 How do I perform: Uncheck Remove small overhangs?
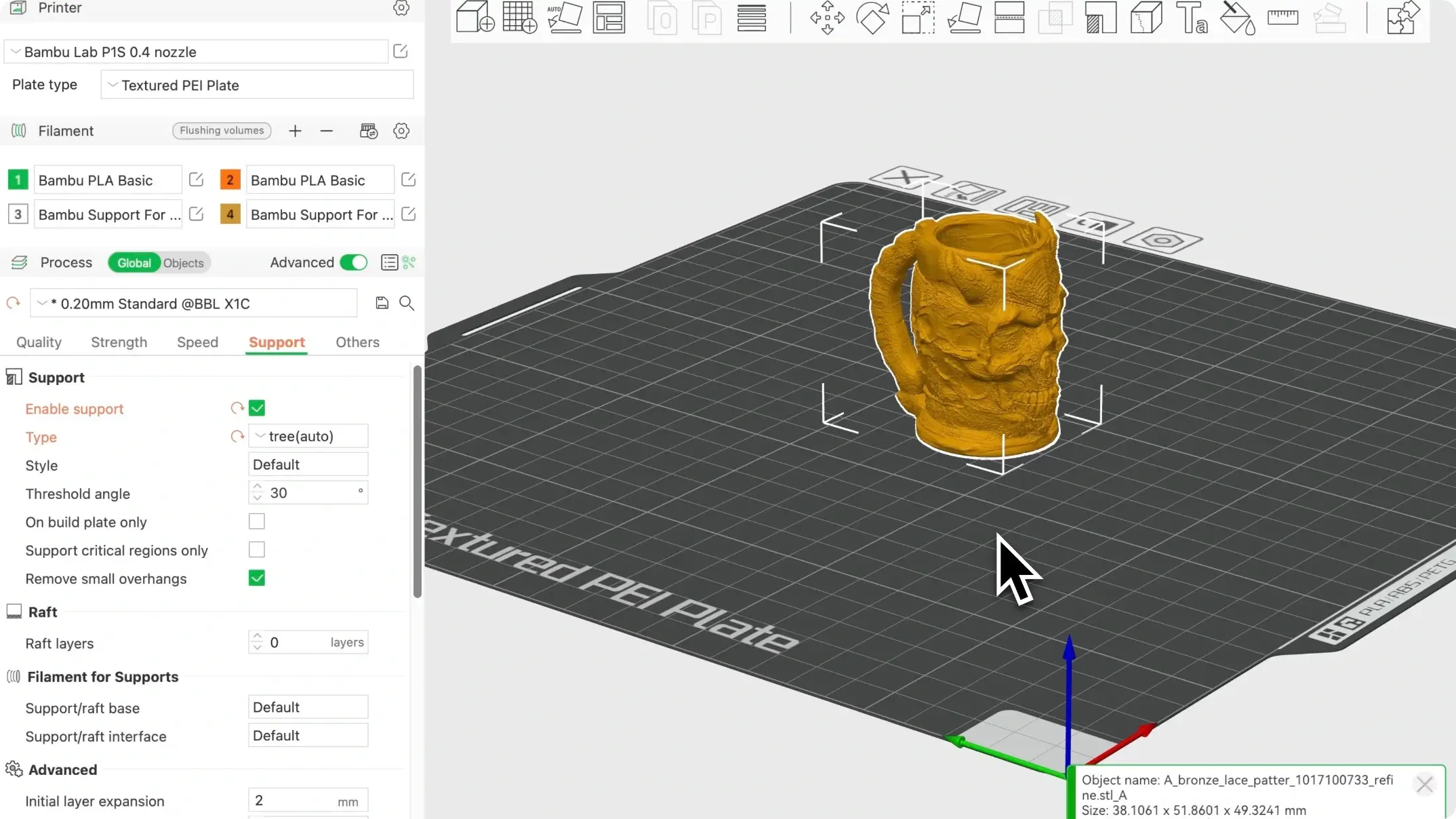coord(256,578)
